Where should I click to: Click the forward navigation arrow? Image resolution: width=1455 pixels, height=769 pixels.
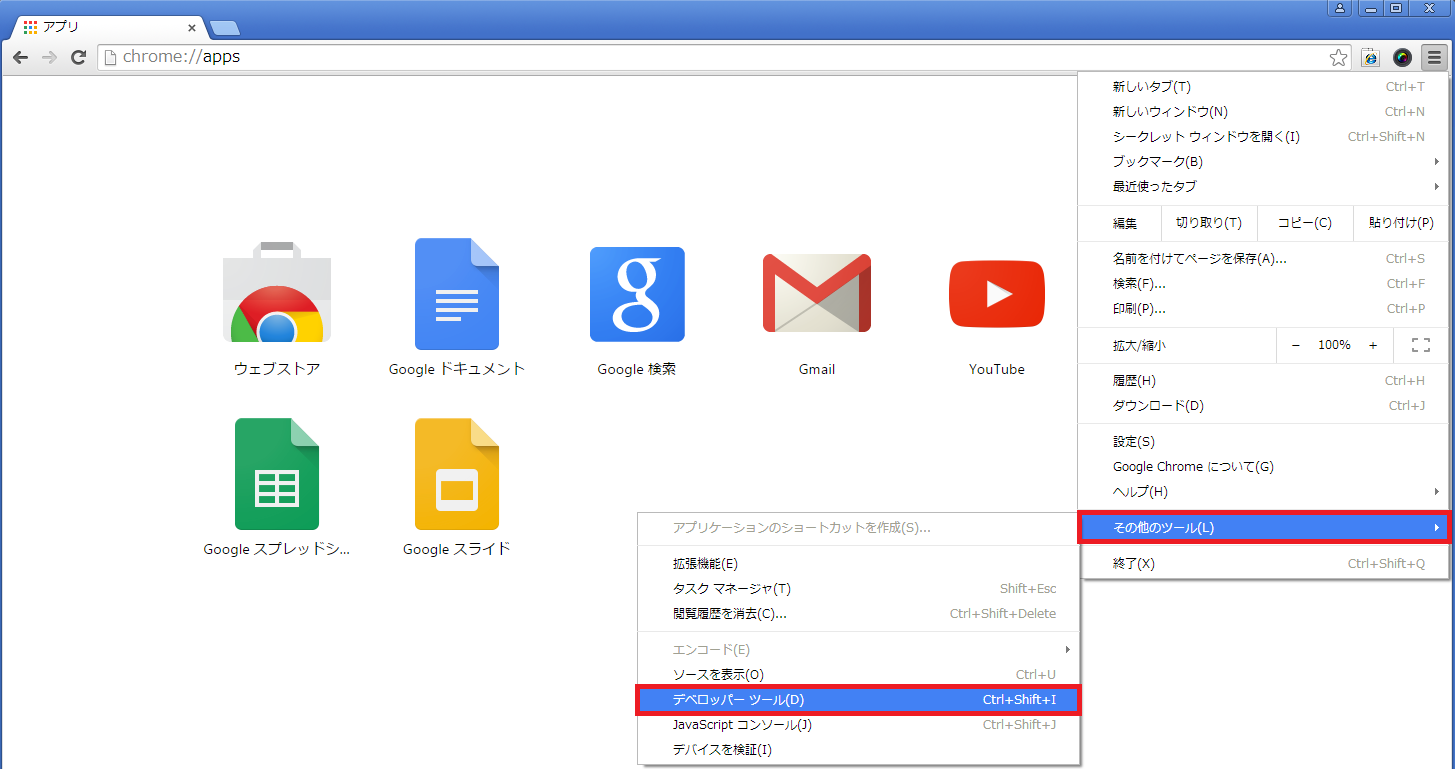pyautogui.click(x=49, y=57)
